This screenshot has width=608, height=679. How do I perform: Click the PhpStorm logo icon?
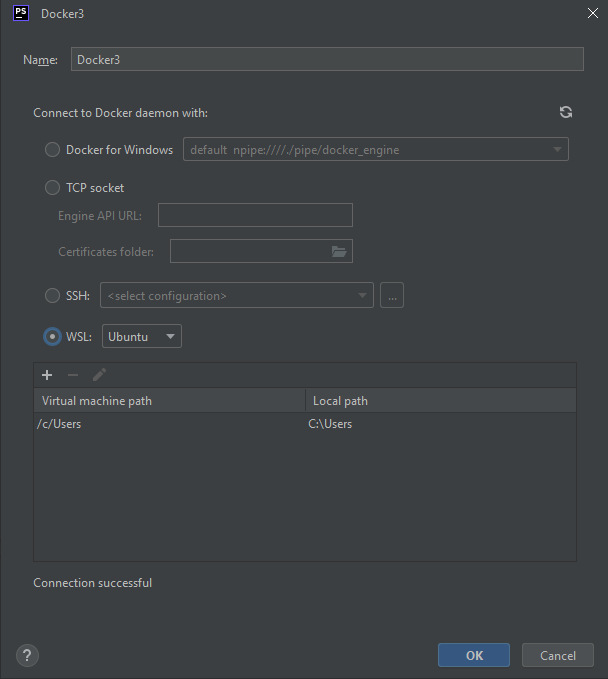coord(21,13)
